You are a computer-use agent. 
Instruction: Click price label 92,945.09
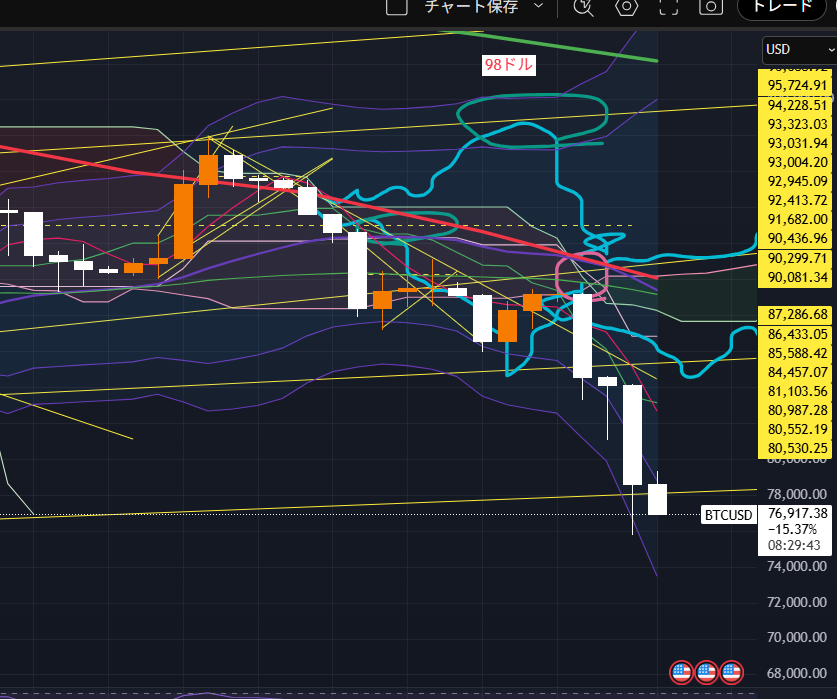click(x=796, y=182)
